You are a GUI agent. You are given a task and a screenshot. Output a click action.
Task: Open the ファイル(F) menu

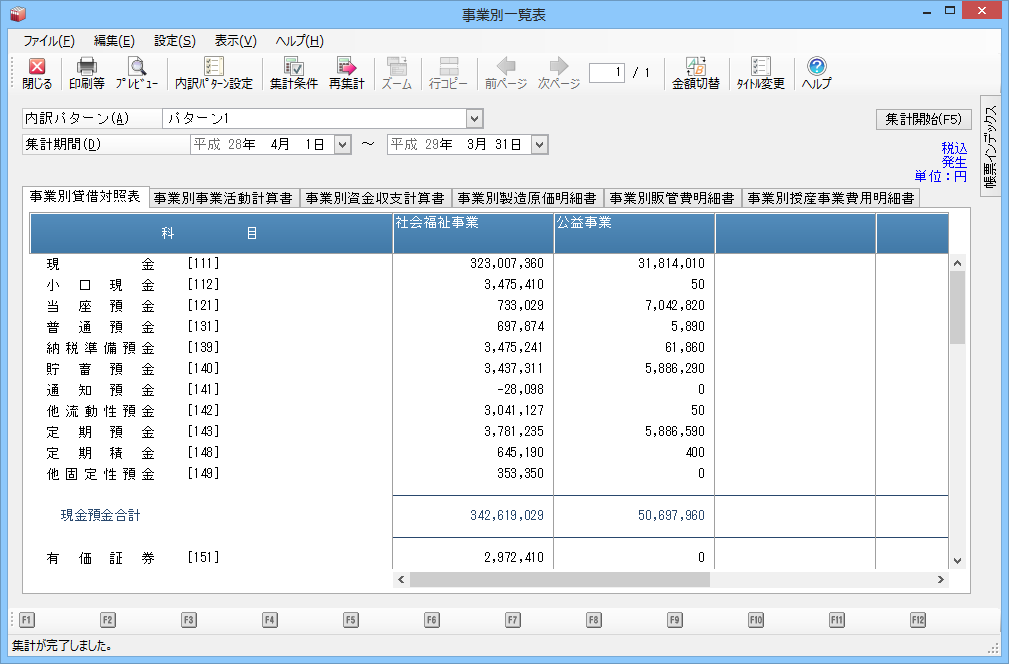pos(48,41)
